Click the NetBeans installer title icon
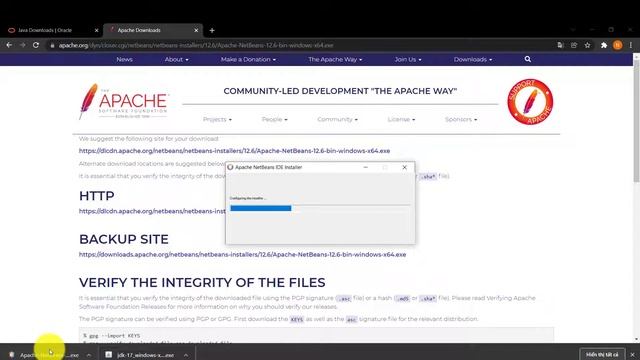 pos(230,167)
